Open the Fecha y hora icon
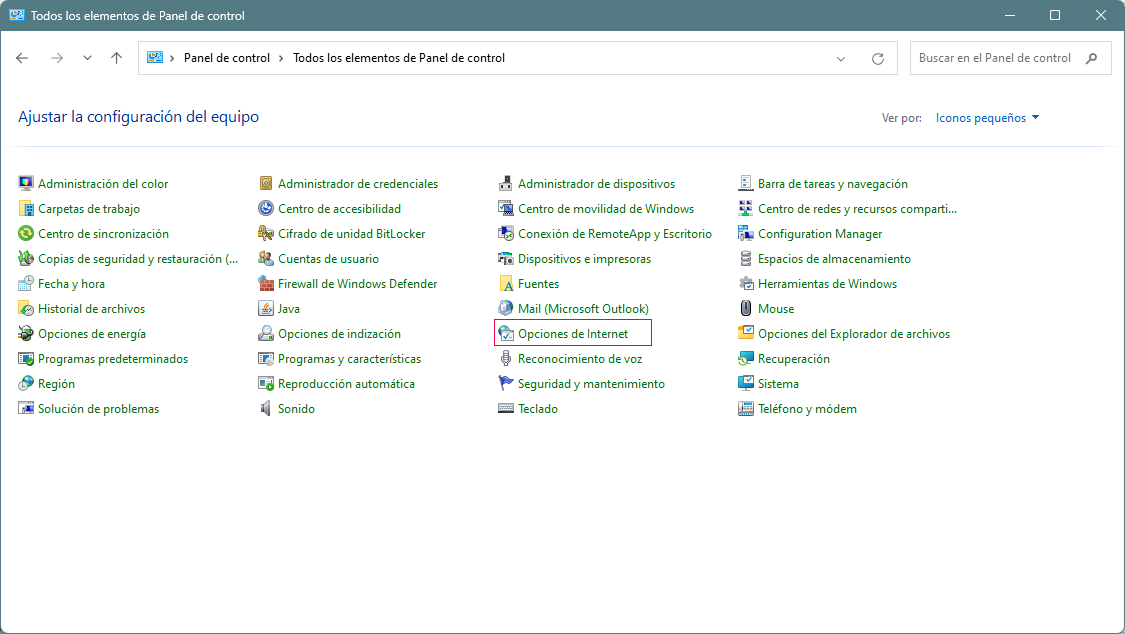1125x634 pixels. tap(70, 283)
